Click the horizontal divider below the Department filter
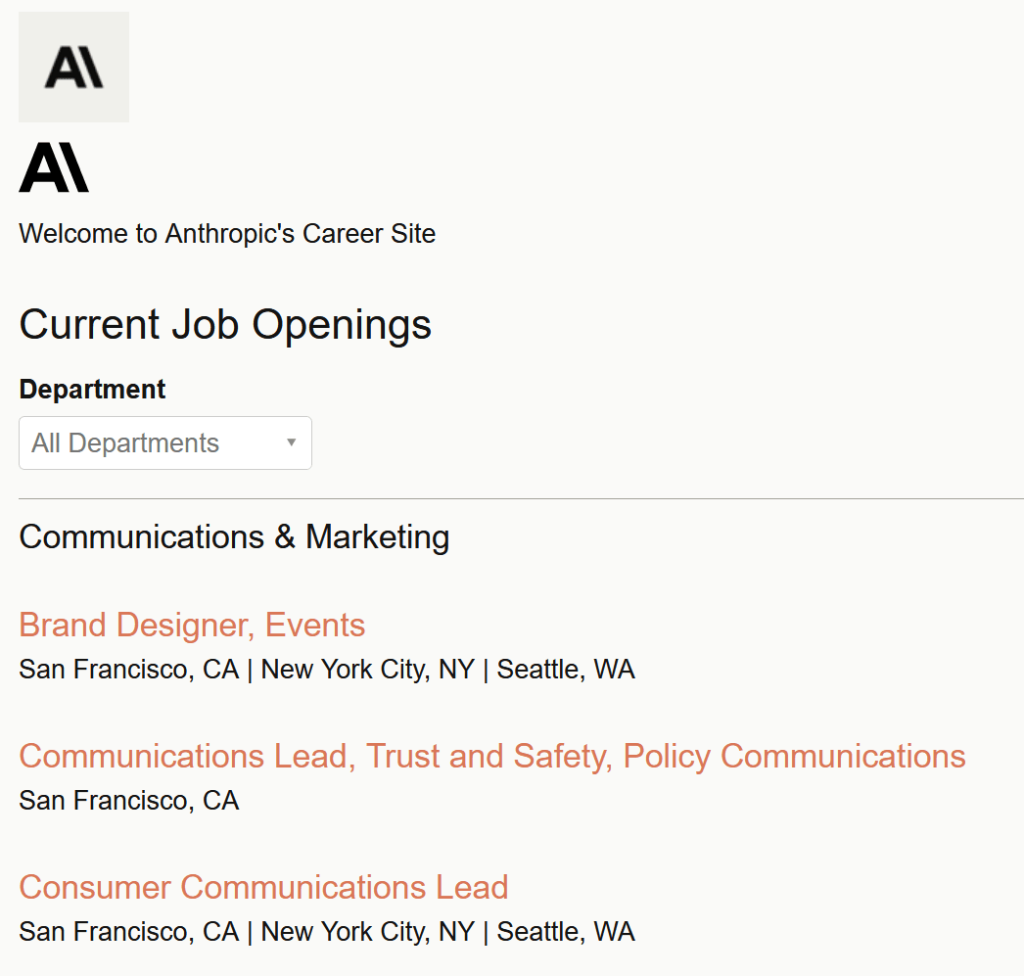 520,498
